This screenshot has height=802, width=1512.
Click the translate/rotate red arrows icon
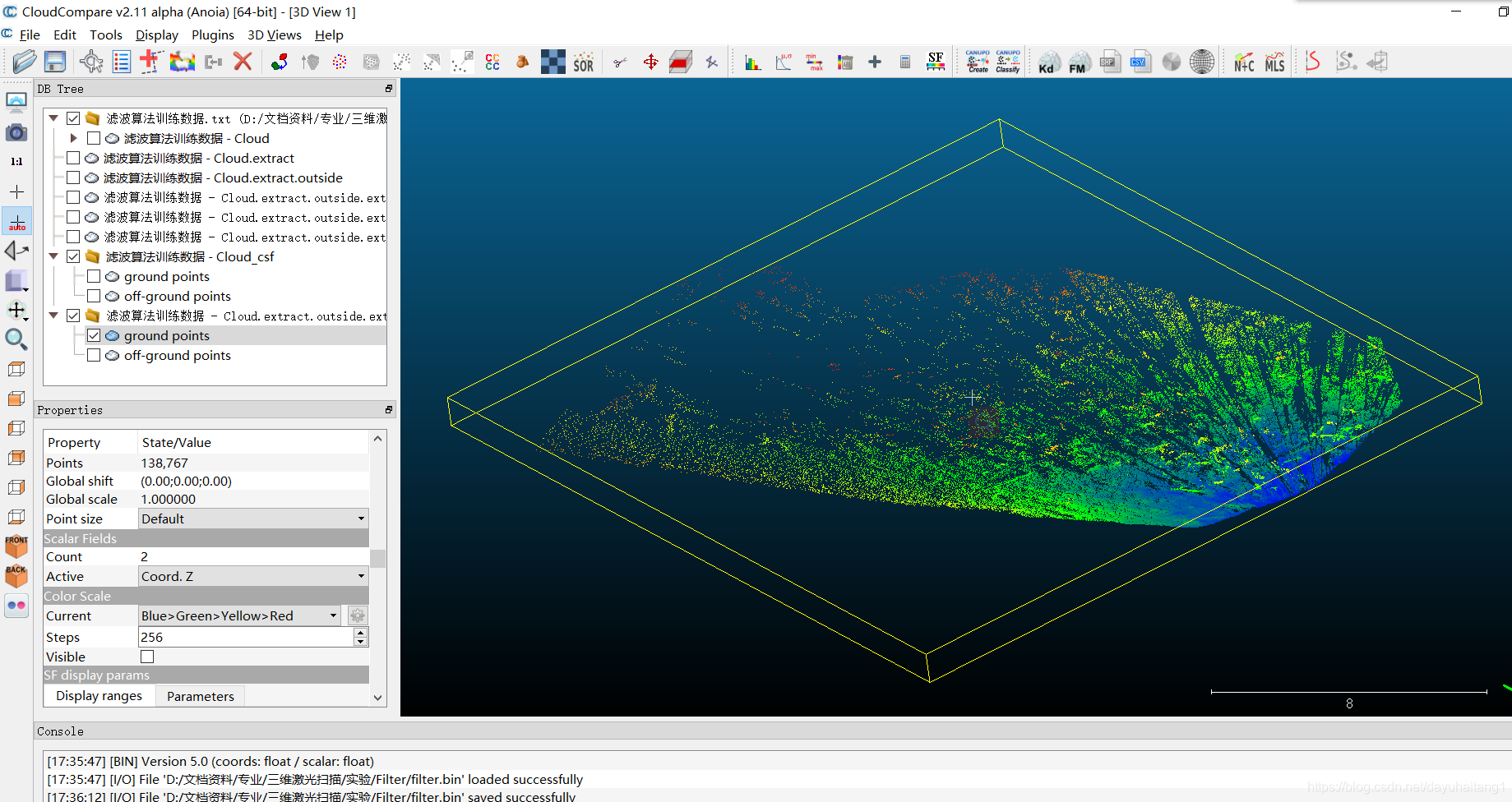point(650,62)
